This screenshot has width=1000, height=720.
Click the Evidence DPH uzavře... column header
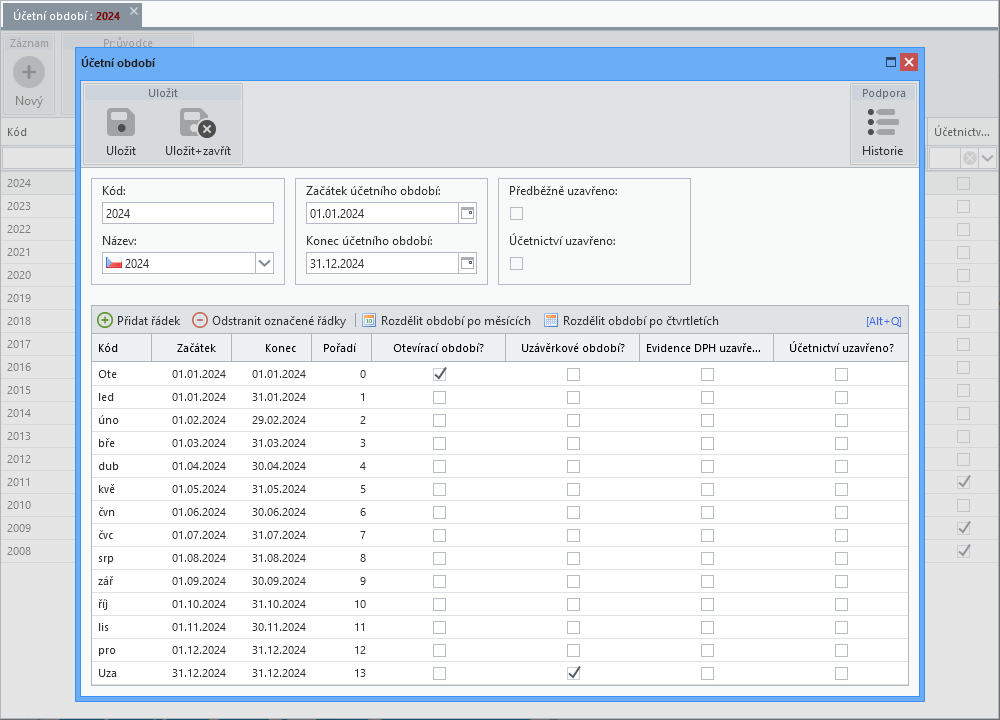[x=707, y=348]
